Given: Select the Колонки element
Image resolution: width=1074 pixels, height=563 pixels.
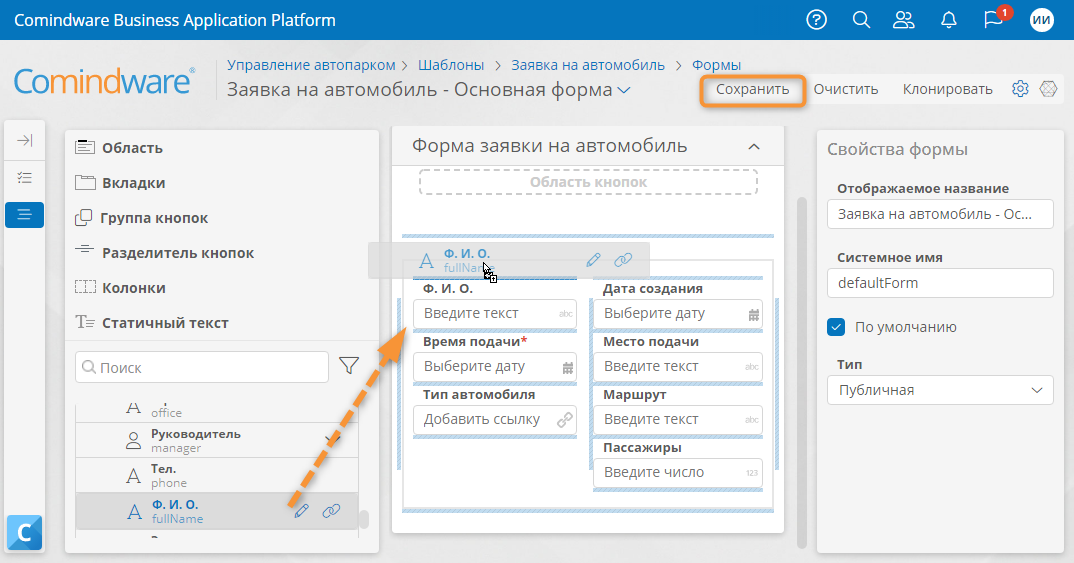Looking at the screenshot, I should (120, 288).
